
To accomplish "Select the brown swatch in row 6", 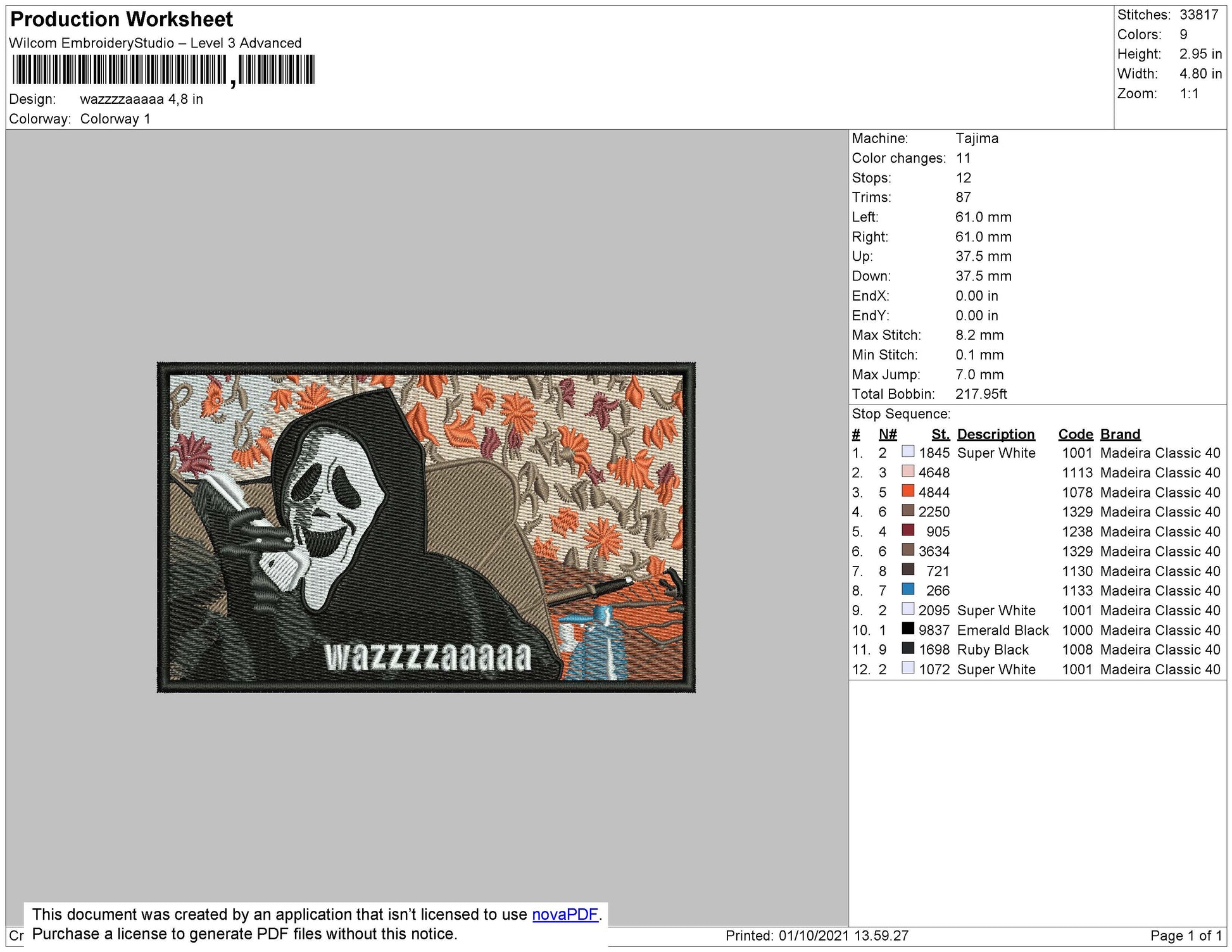I will (x=908, y=550).
